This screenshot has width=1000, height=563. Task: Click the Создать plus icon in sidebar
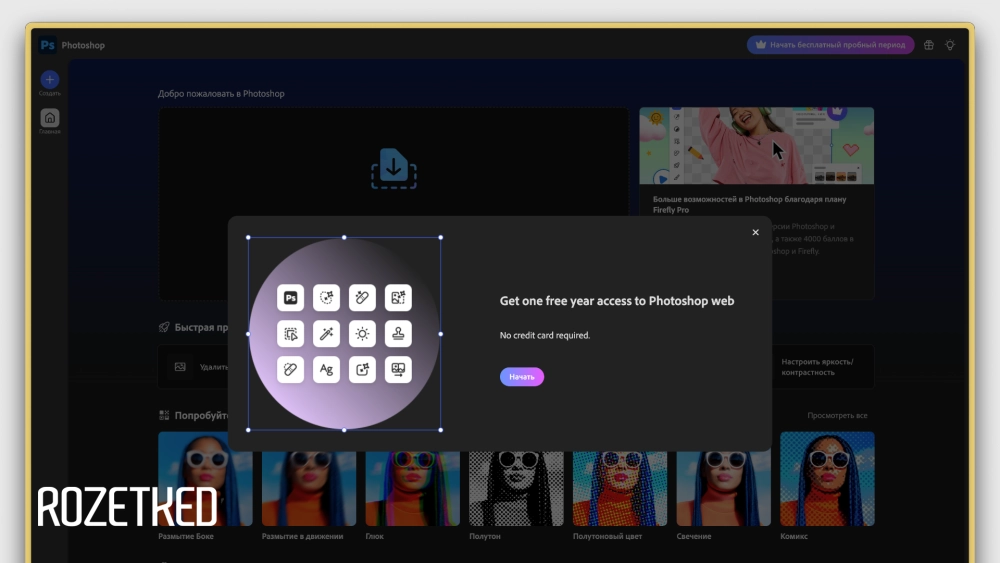(x=50, y=79)
